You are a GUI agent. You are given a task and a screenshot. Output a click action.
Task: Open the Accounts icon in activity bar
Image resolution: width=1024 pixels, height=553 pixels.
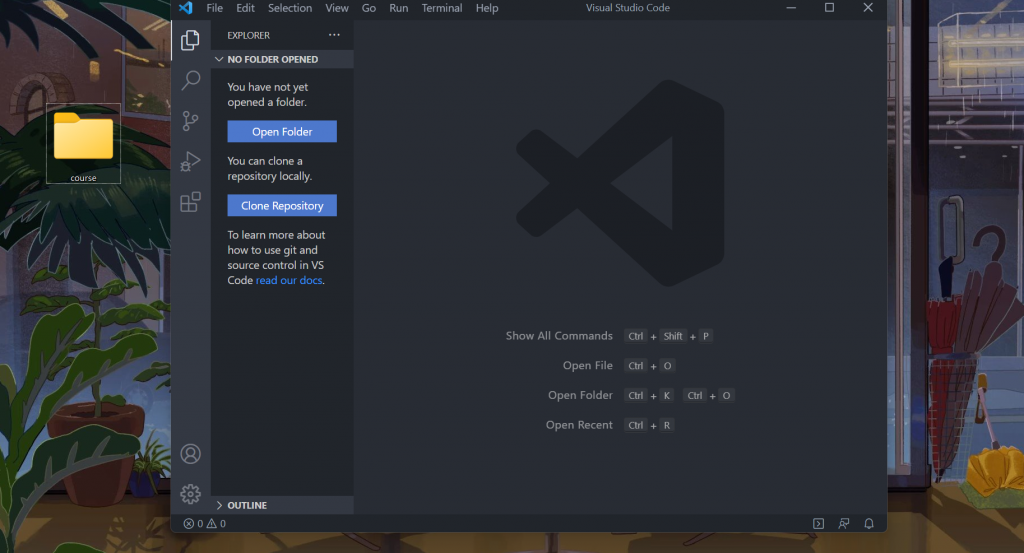point(191,454)
